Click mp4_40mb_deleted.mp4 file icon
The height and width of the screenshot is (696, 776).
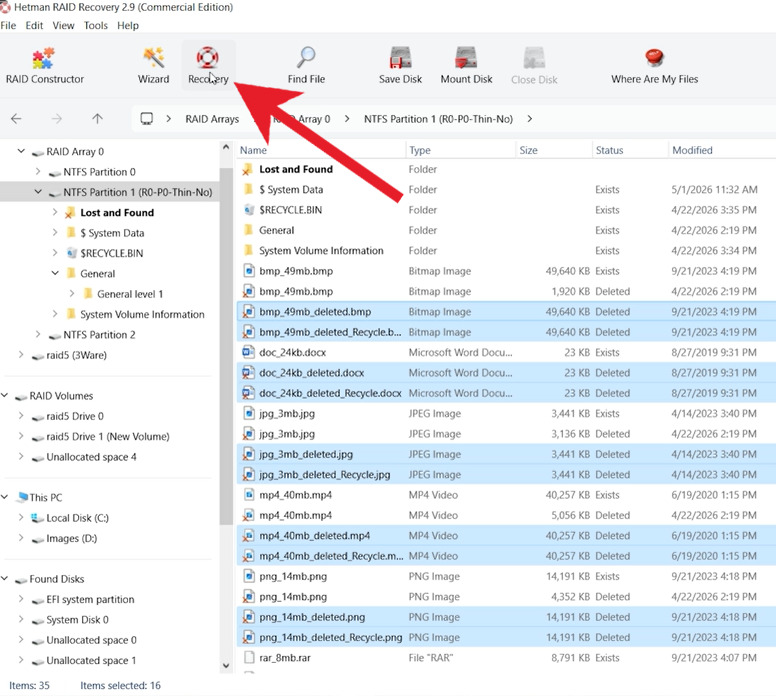pos(248,536)
